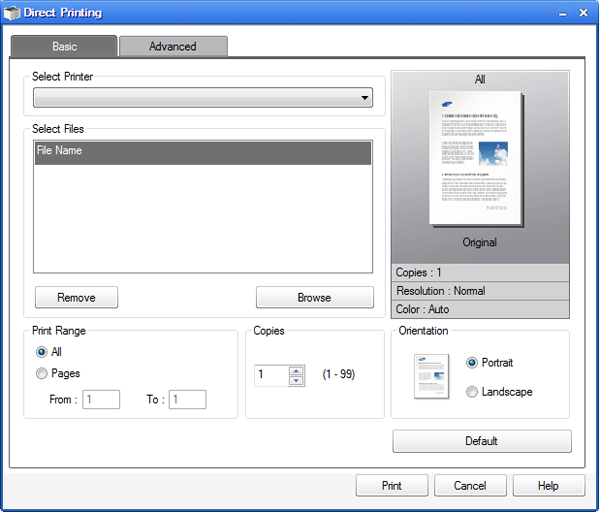Decrease copies with the down arrow
Screen dimensions: 600x512
point(296,380)
